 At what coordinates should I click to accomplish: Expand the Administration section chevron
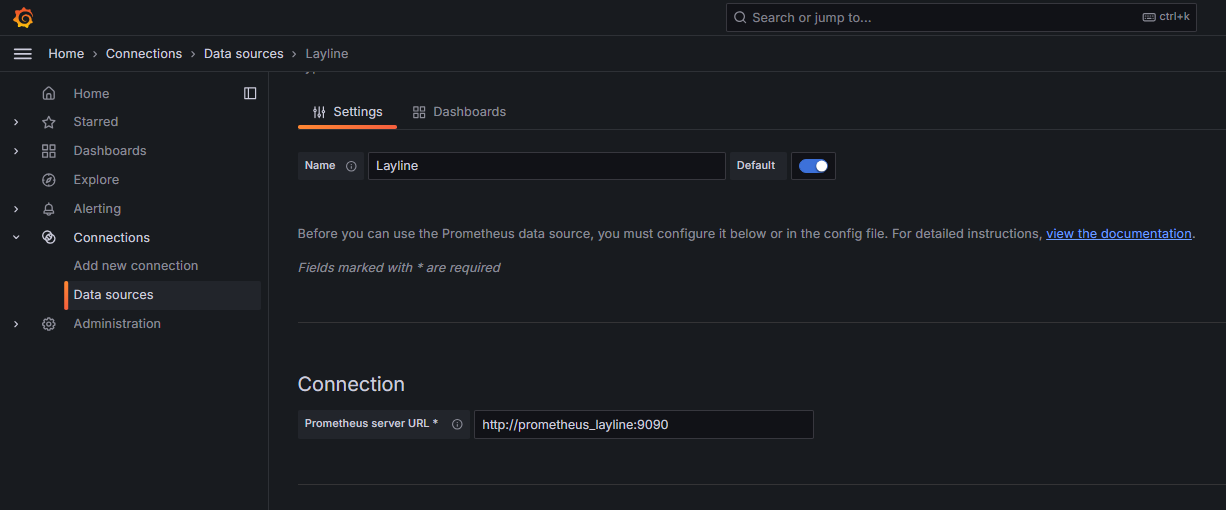pyautogui.click(x=16, y=324)
